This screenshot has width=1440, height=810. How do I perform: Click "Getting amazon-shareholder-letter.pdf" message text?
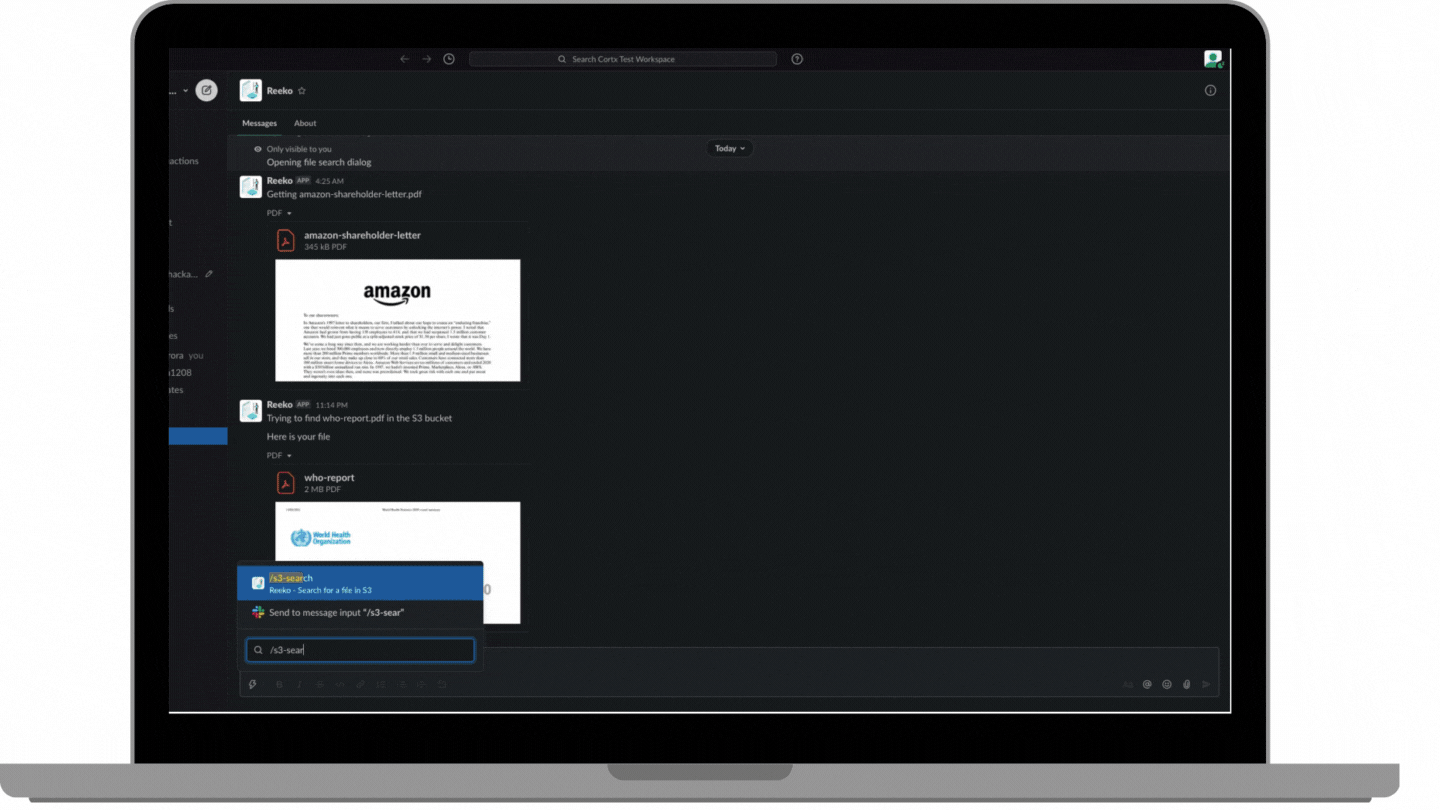tap(344, 194)
